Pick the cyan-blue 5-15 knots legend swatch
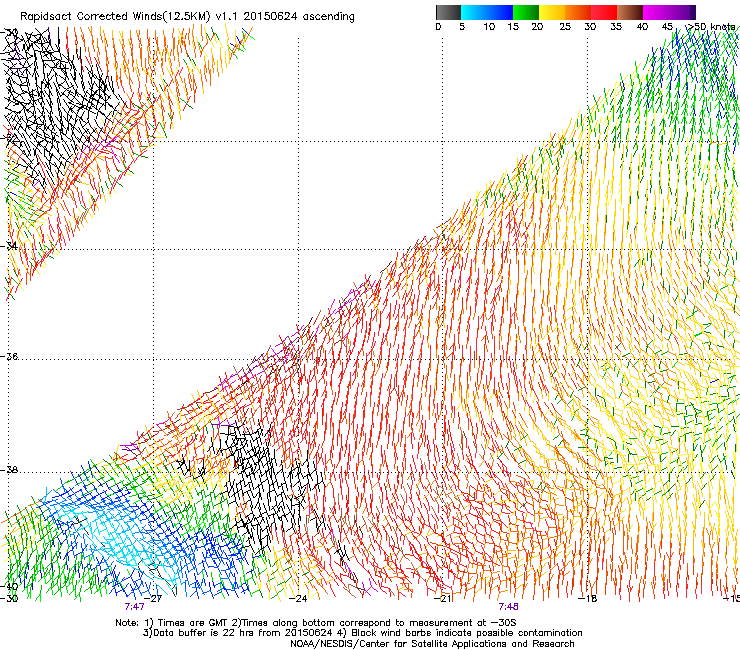 click(x=487, y=12)
